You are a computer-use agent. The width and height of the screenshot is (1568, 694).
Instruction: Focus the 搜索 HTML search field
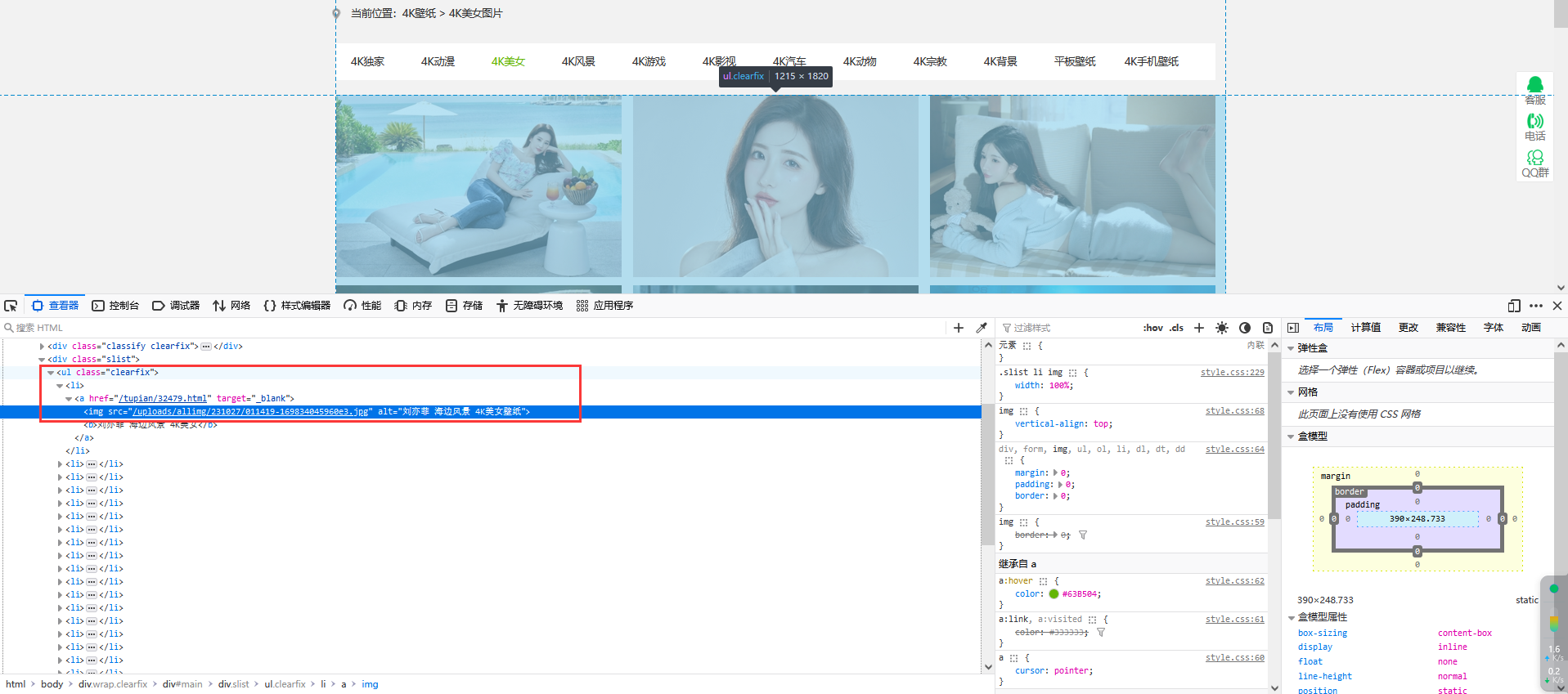tap(474, 328)
